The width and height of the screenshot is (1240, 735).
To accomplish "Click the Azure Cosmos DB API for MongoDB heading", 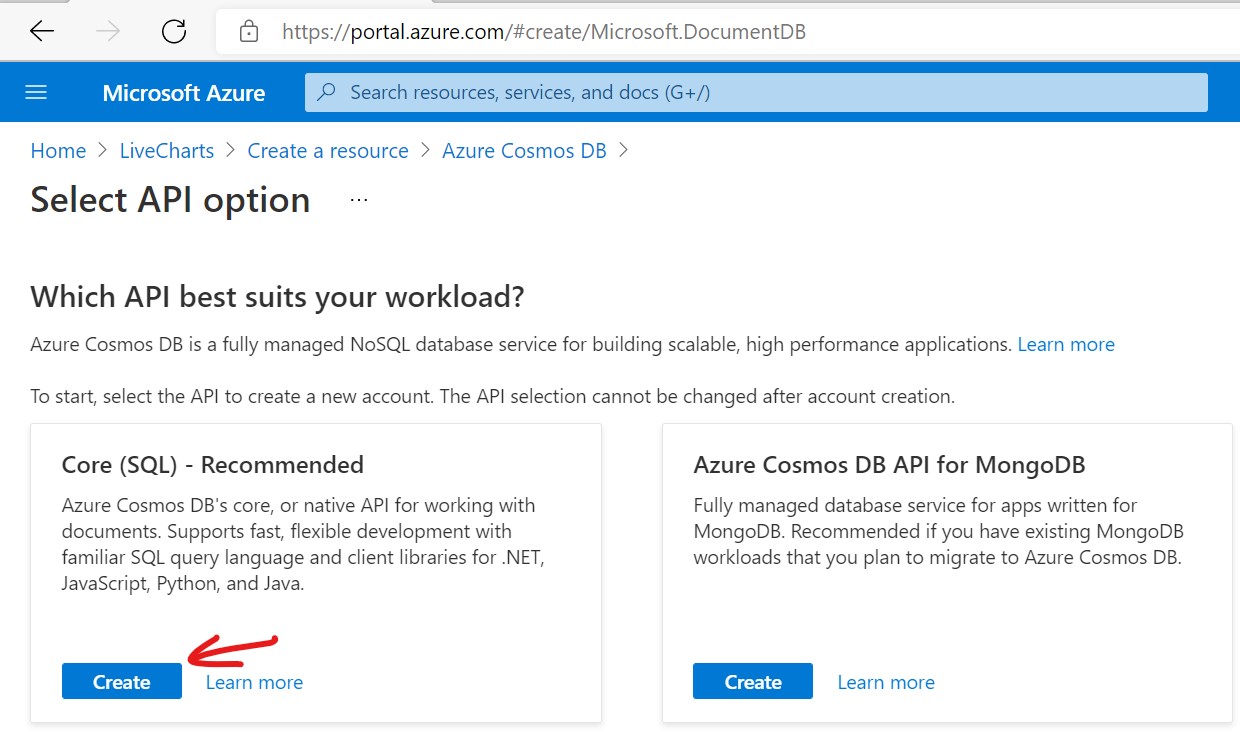I will point(889,465).
